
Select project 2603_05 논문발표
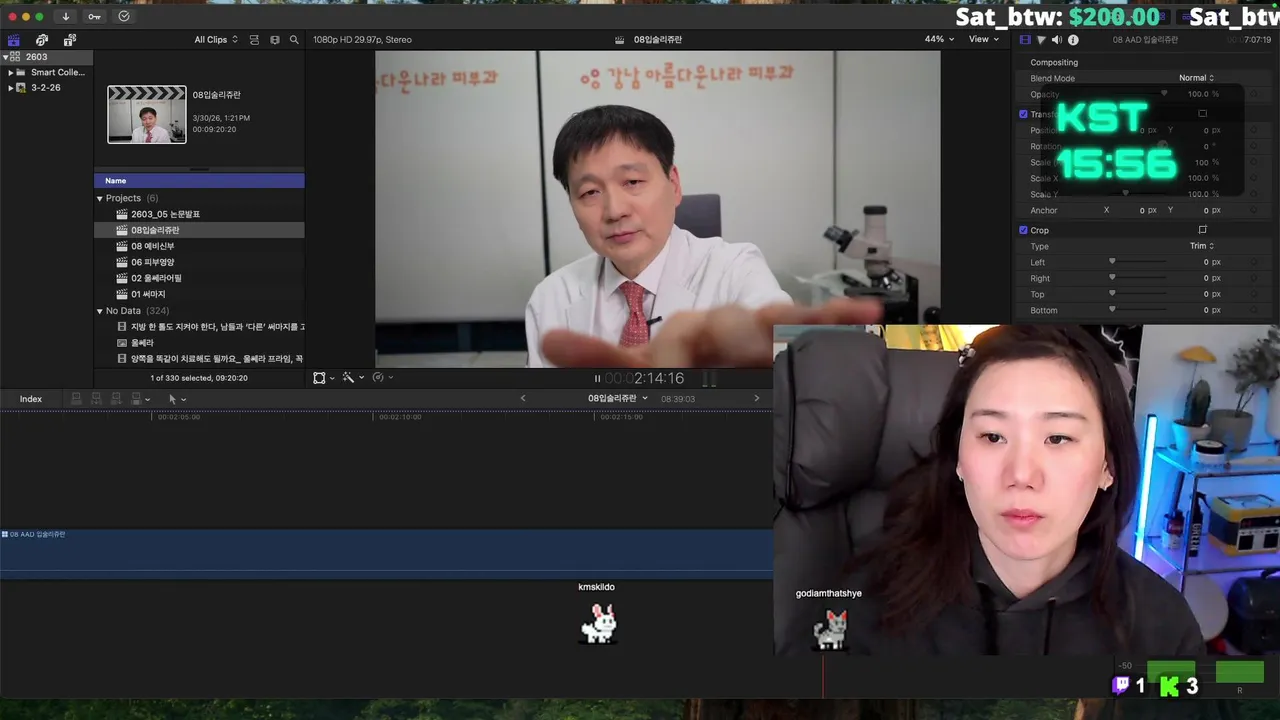click(x=199, y=214)
